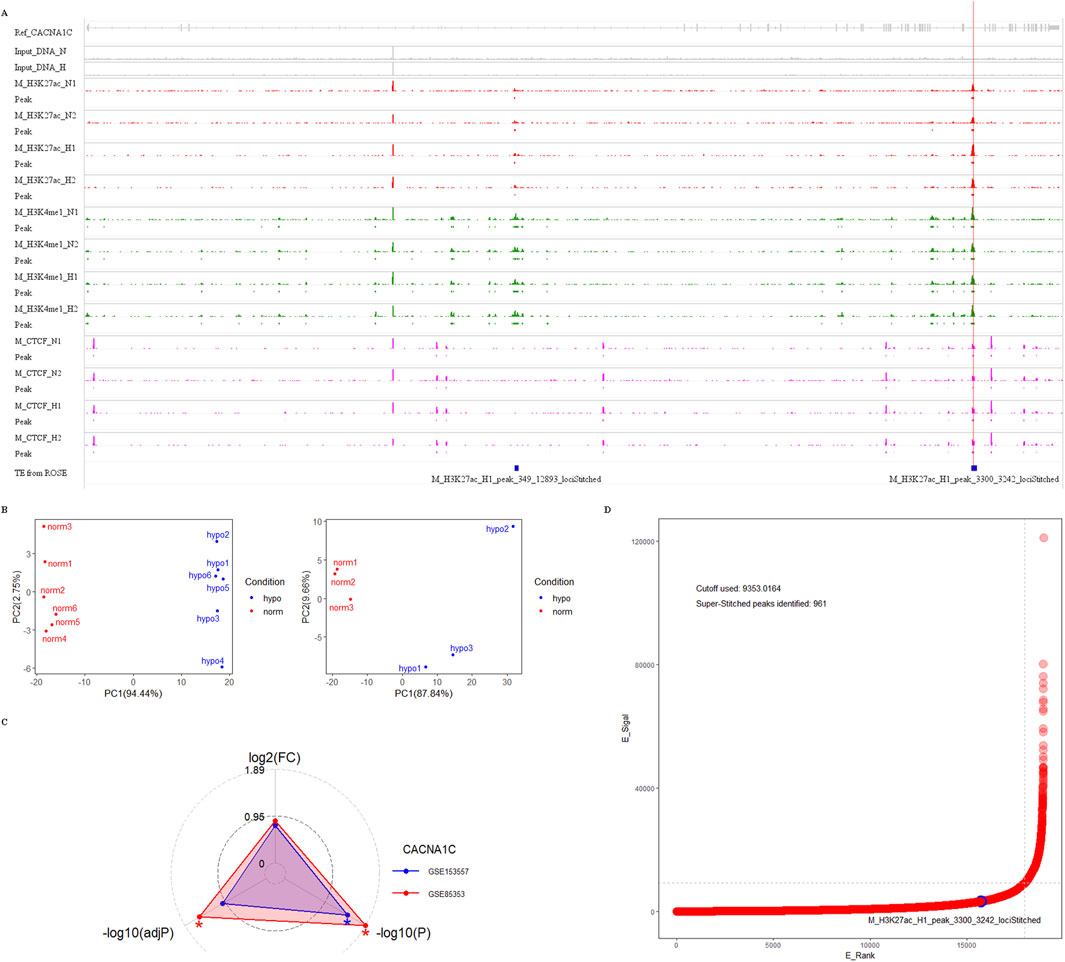Viewport: 1065px width, 962px height.
Task: Click the M_H3K4me1_N1 track label
Action: (x=46, y=212)
